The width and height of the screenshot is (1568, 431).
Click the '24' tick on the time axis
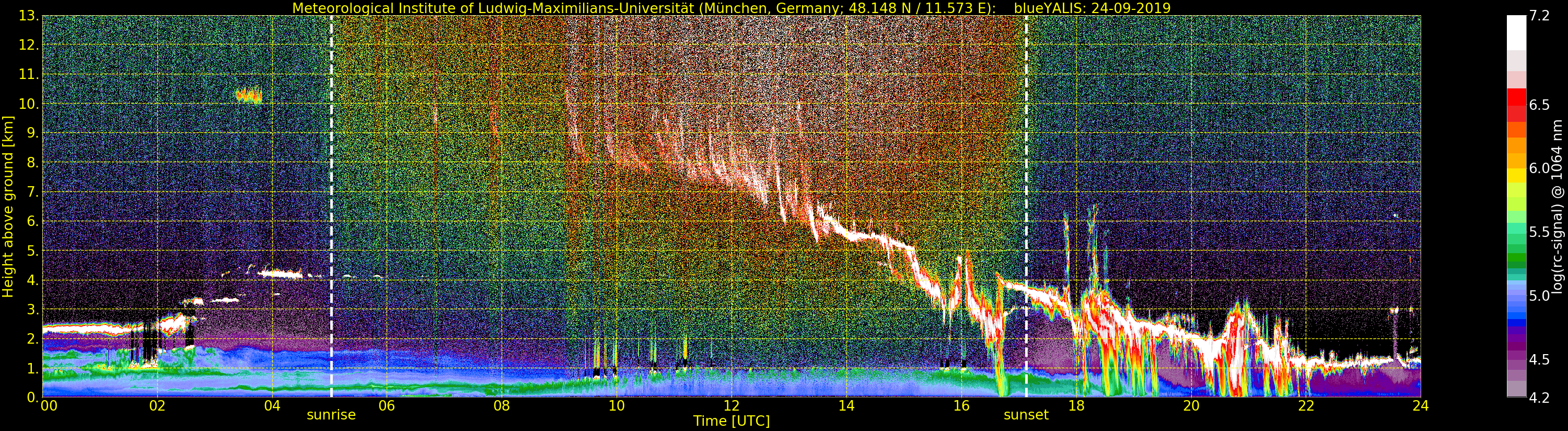point(1421,406)
